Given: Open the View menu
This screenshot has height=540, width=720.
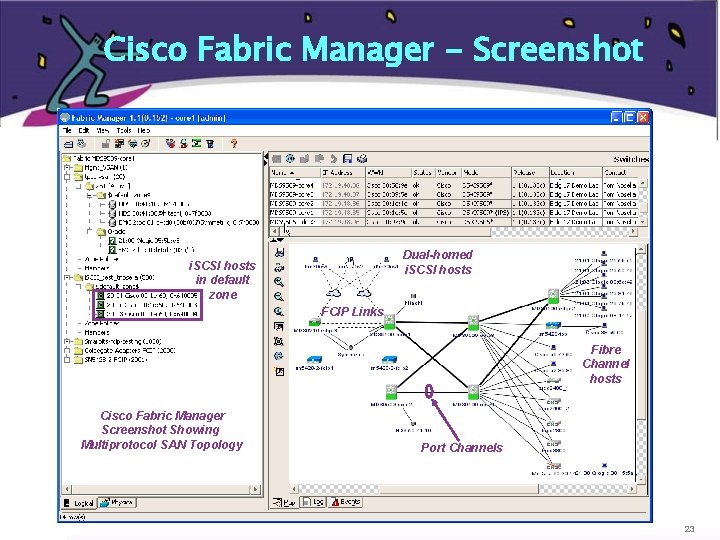Looking at the screenshot, I should pos(102,130).
